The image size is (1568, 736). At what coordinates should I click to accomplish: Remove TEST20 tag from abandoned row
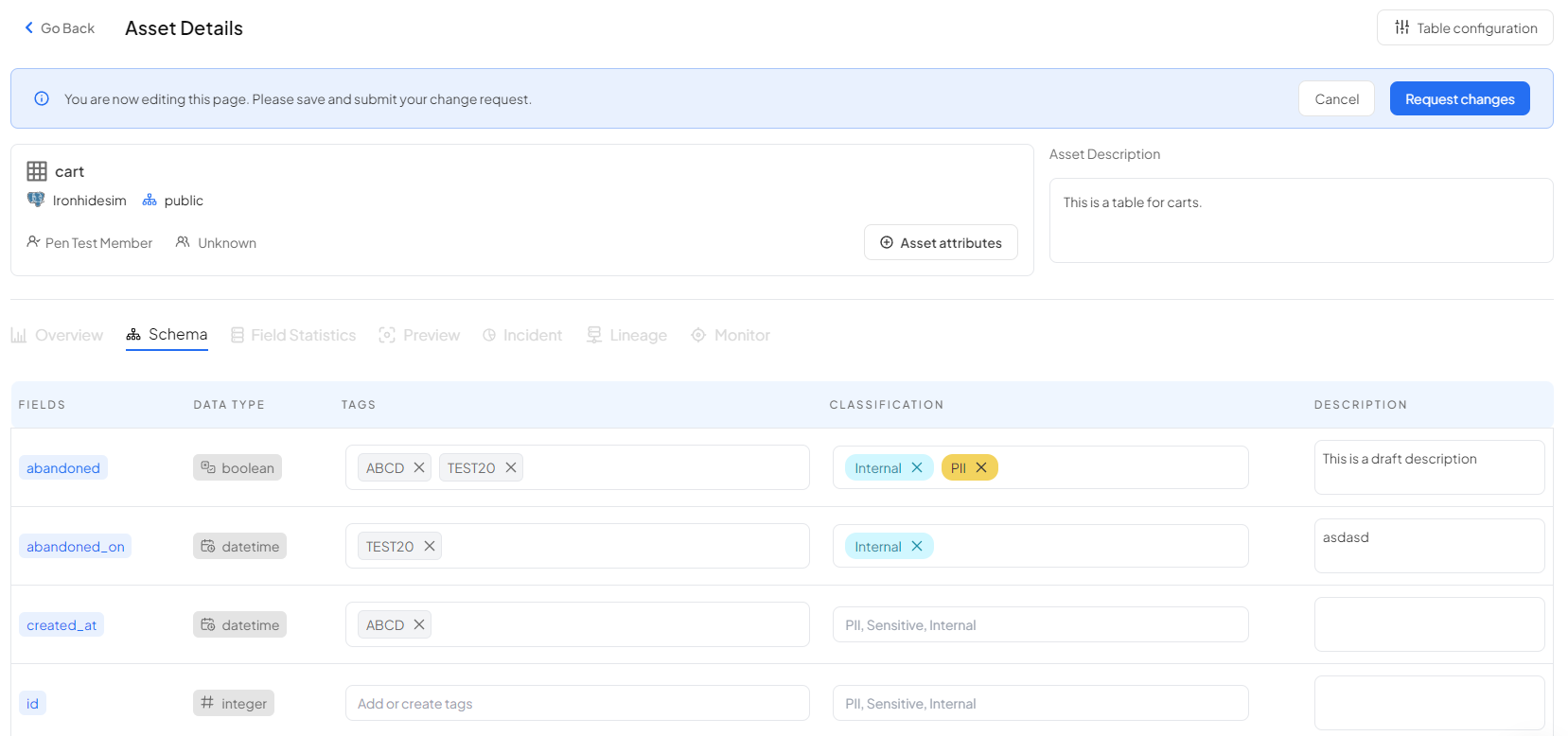coord(511,467)
